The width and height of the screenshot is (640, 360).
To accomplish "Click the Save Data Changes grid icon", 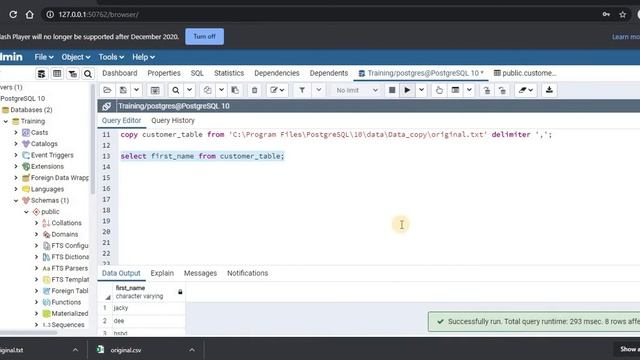I will click(x=155, y=90).
